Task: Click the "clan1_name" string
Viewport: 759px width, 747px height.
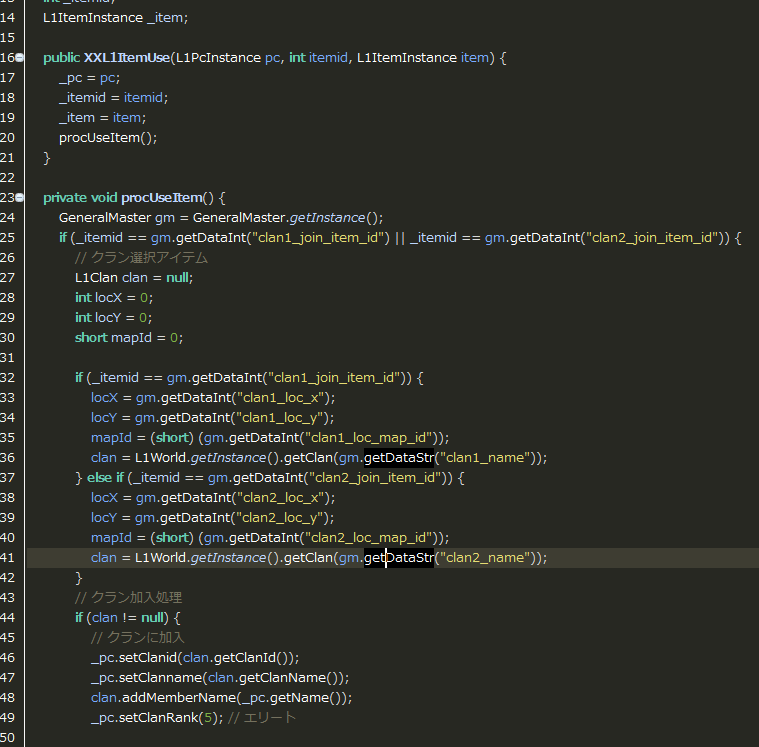Action: (485, 458)
